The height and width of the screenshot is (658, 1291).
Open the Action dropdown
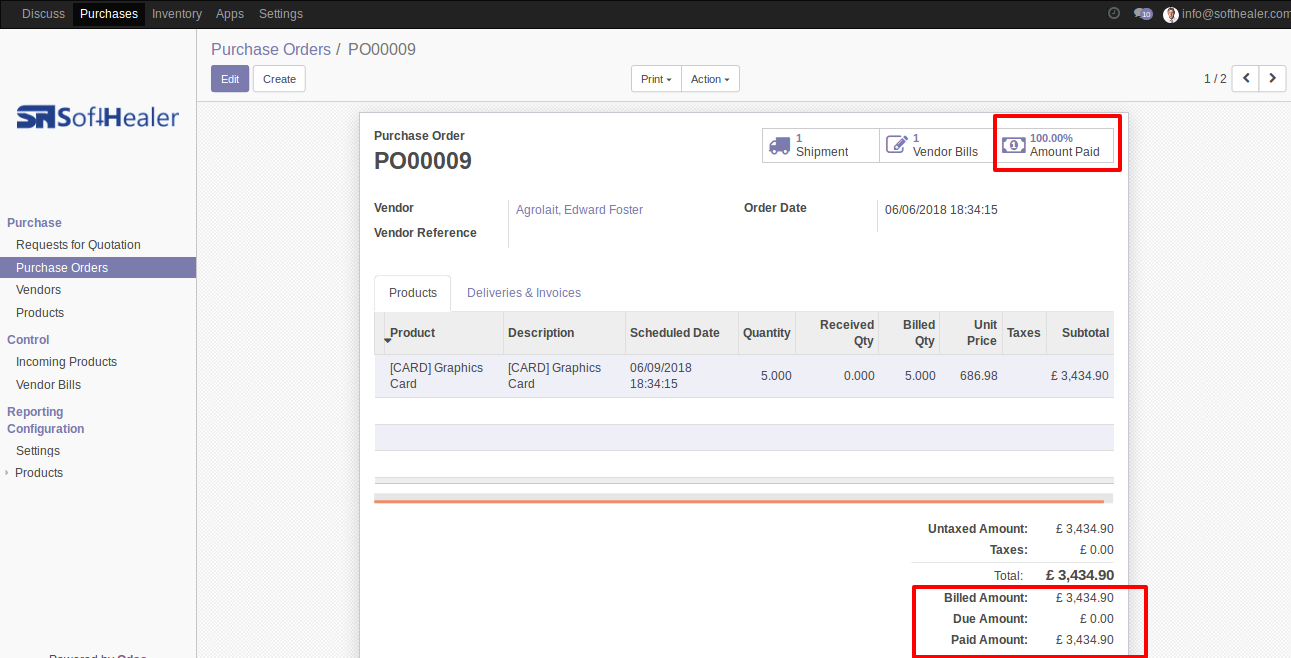click(x=710, y=79)
